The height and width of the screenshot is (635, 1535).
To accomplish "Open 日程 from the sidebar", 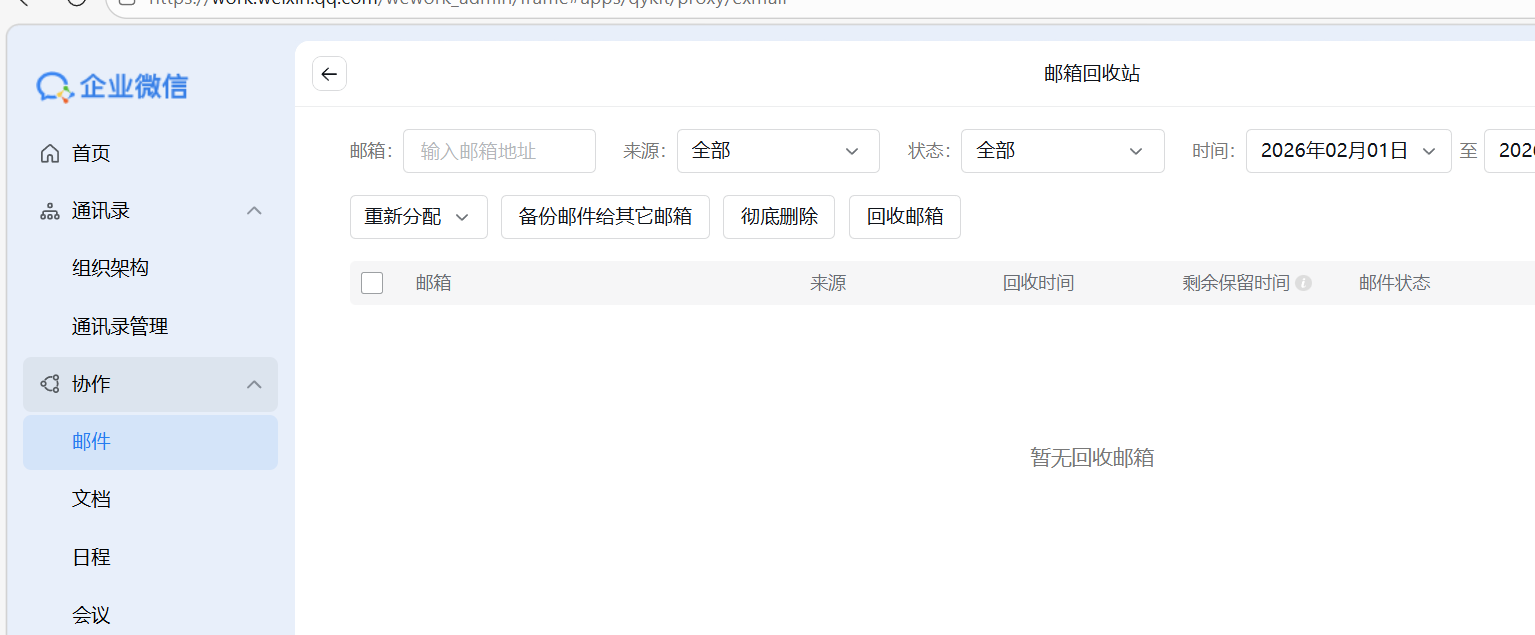I will (x=91, y=557).
